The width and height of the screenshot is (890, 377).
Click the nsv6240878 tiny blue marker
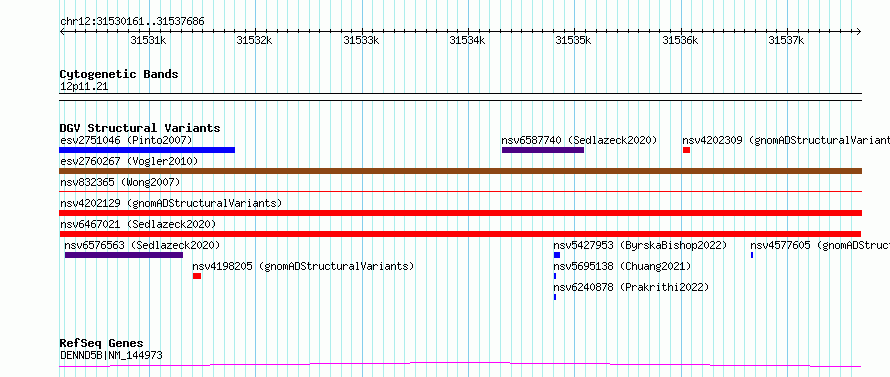[x=555, y=297]
